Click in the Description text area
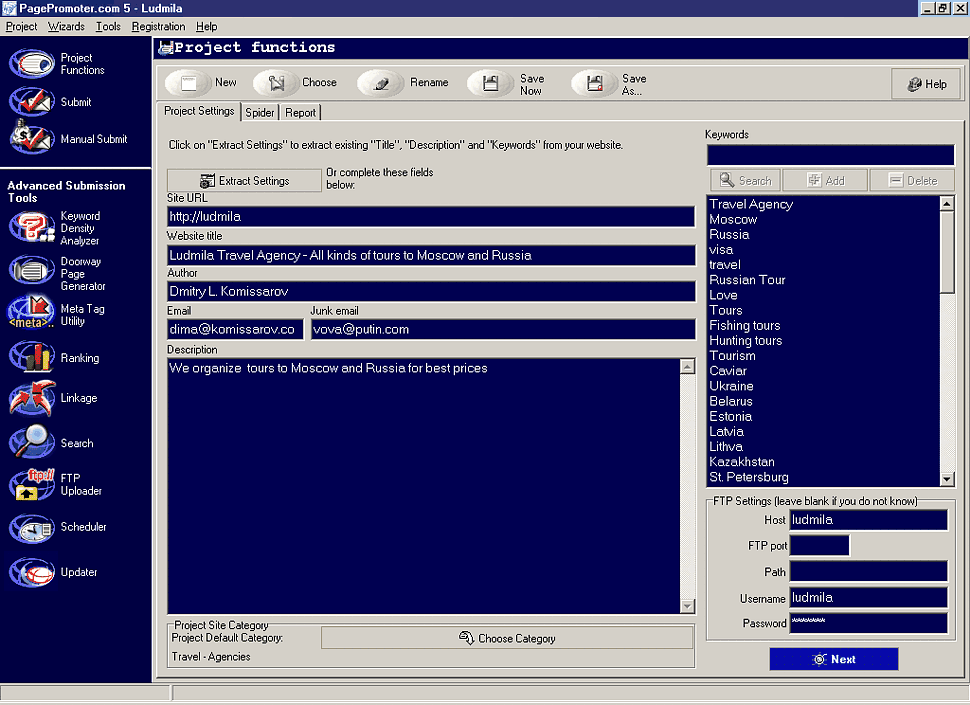The image size is (970, 705). (423, 486)
